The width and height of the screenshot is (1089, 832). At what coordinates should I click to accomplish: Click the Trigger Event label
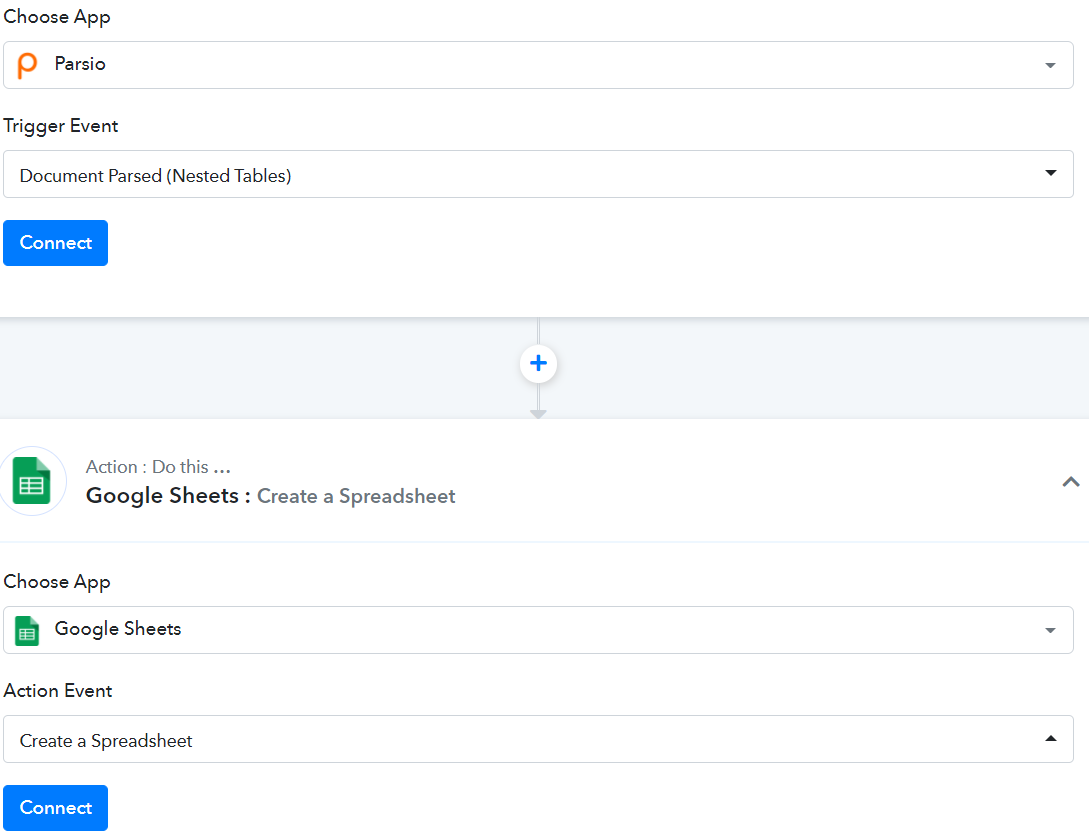(x=61, y=126)
